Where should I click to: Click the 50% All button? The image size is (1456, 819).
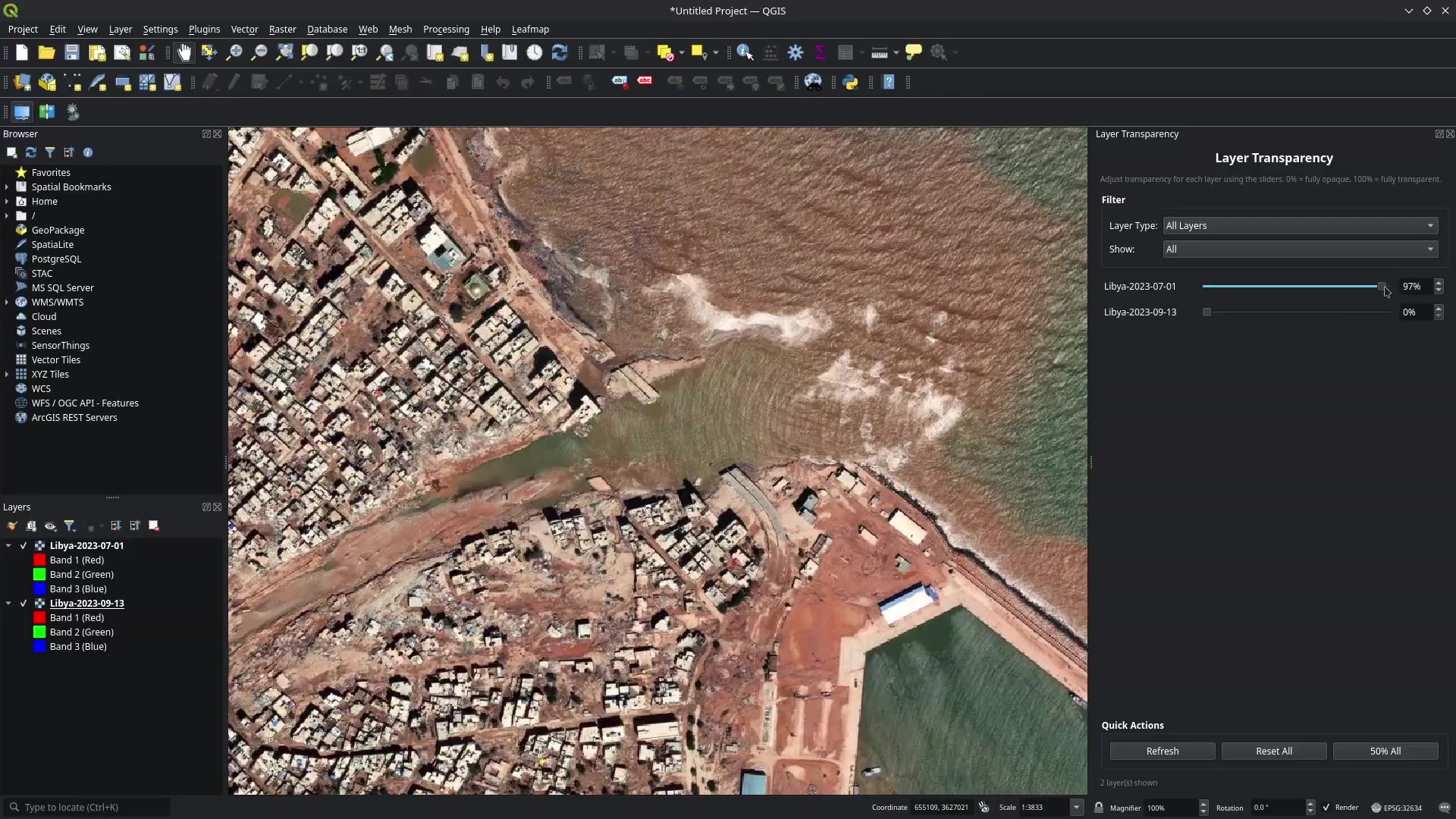pos(1385,752)
